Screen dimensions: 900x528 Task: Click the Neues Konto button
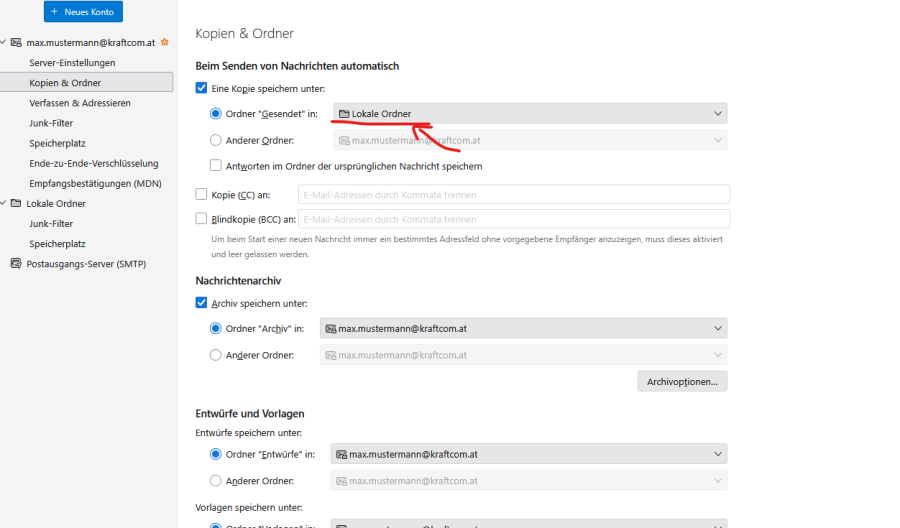83,12
